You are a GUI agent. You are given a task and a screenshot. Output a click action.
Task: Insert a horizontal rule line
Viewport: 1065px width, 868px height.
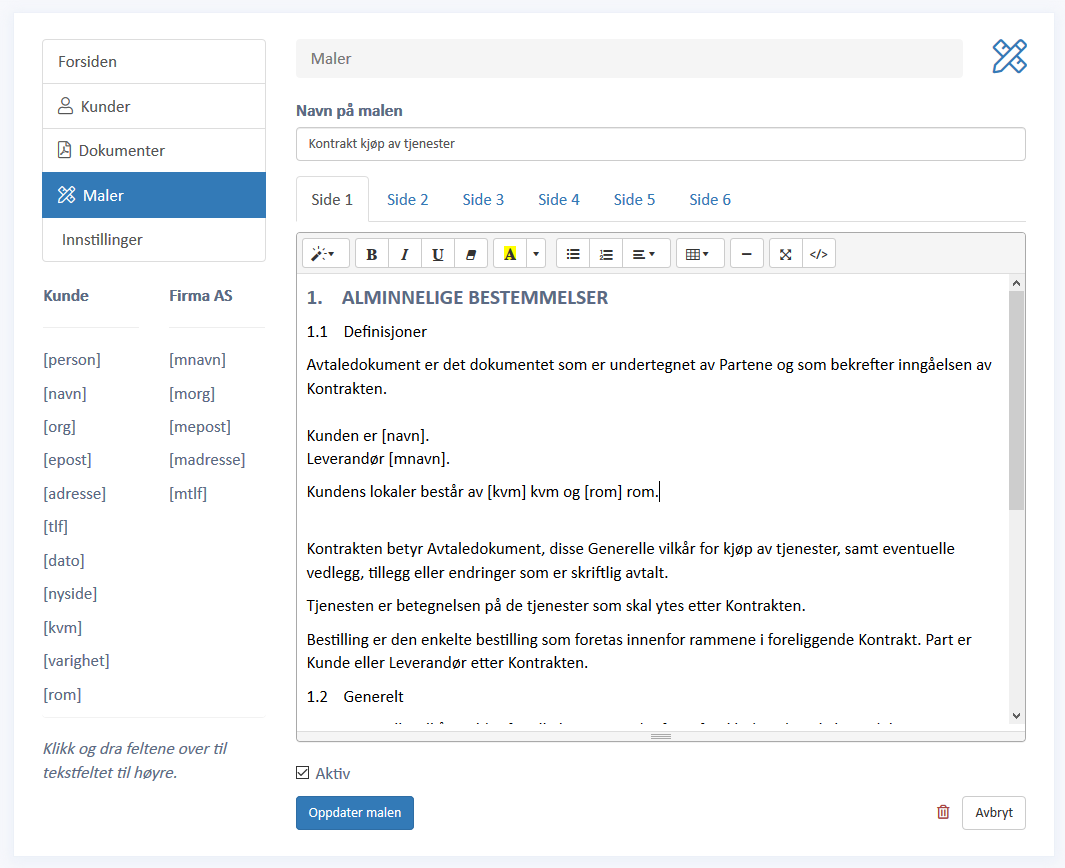pos(747,254)
